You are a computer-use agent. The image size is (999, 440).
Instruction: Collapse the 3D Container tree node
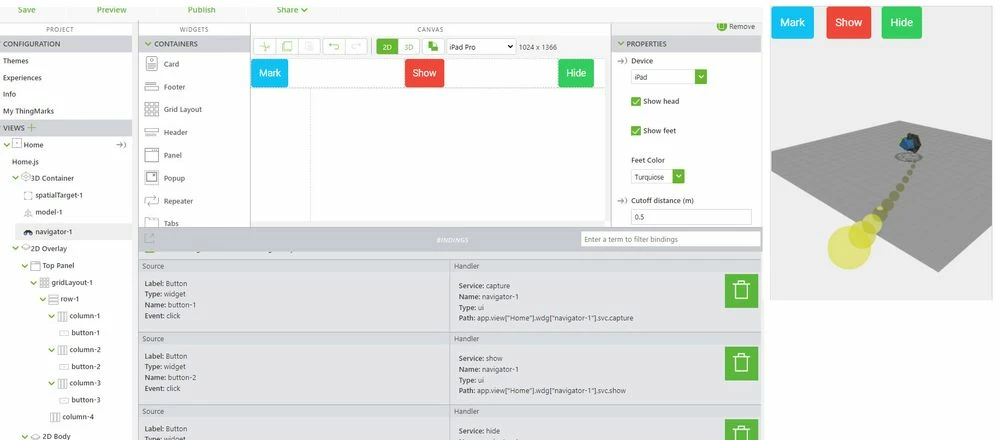[x=16, y=178]
